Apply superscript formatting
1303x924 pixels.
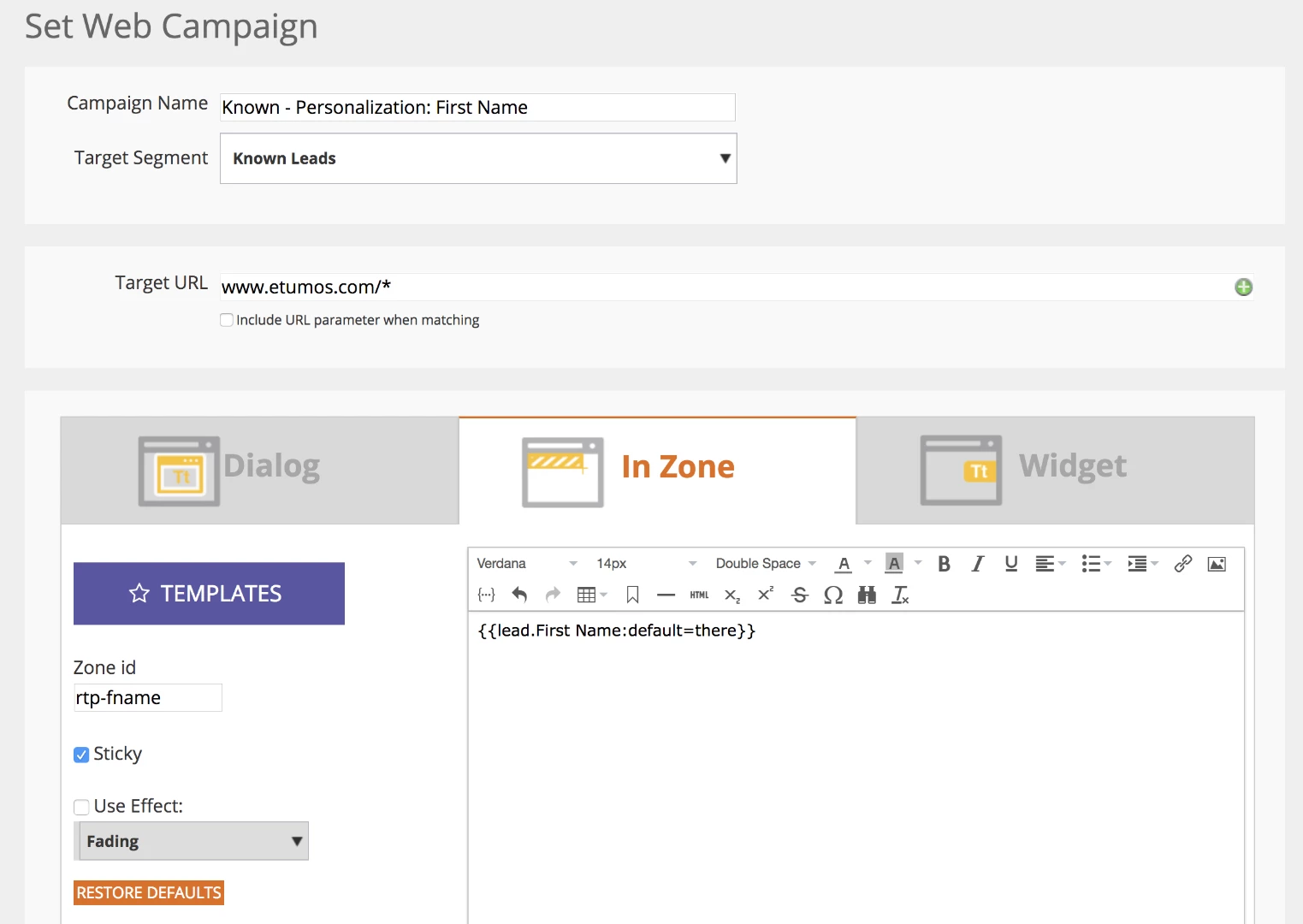[x=766, y=594]
